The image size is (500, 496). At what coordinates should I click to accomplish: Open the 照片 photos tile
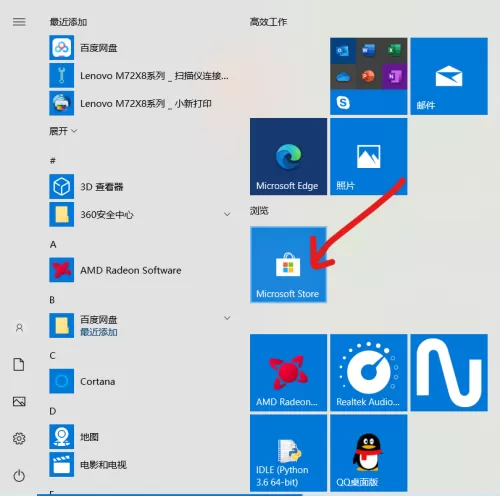pyautogui.click(x=369, y=157)
